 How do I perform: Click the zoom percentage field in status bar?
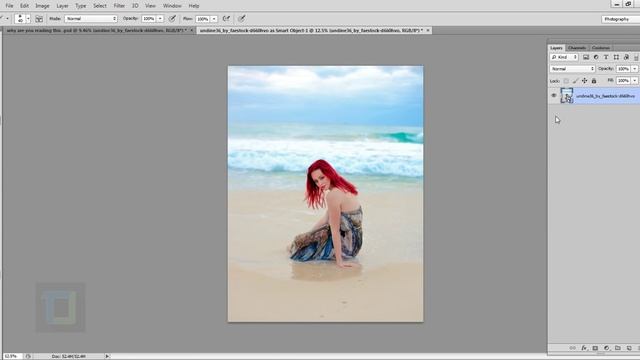12,356
